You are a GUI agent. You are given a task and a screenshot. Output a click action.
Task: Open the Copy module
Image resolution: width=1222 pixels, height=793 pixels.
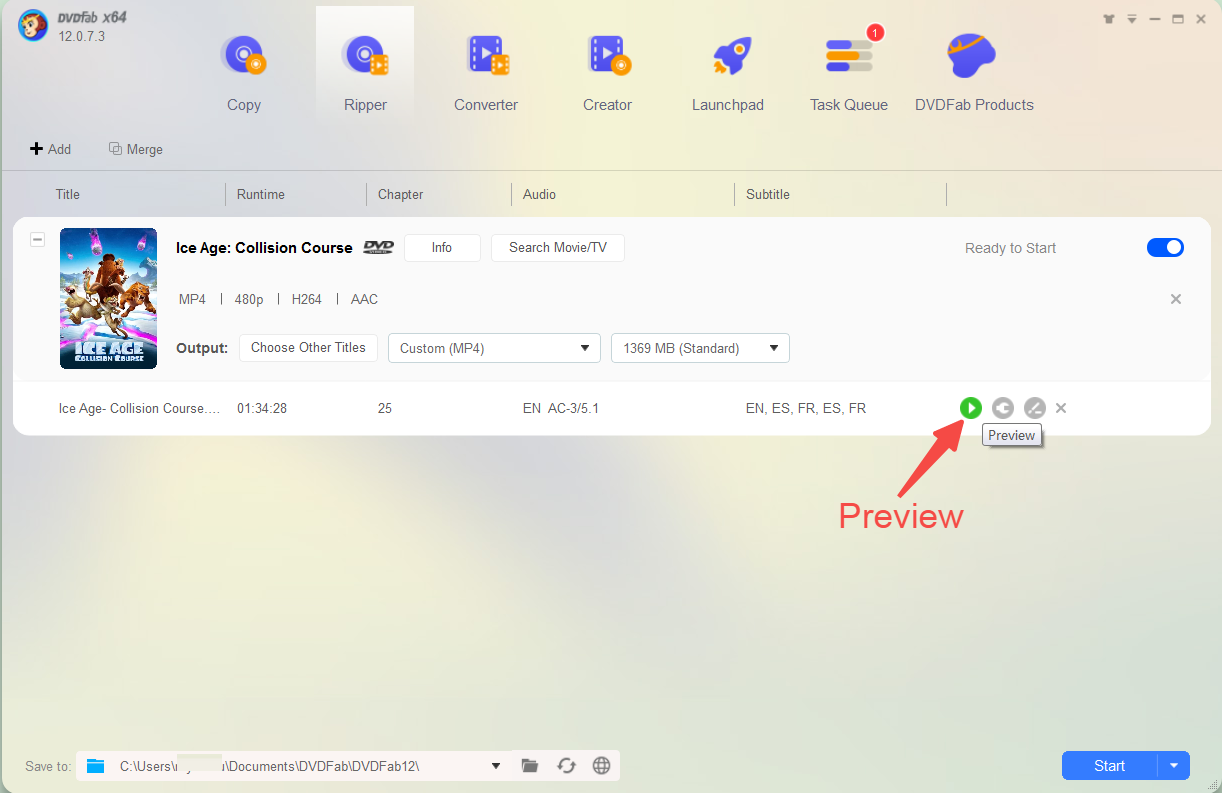pyautogui.click(x=243, y=72)
